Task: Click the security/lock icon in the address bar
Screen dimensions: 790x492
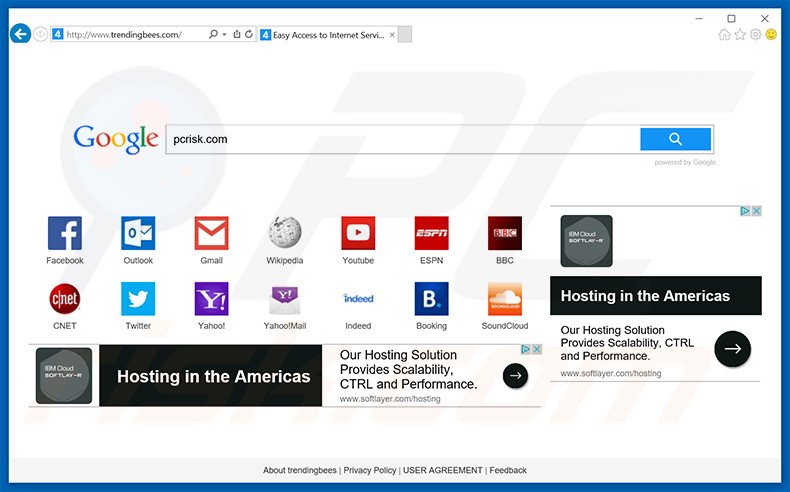Action: [236, 34]
